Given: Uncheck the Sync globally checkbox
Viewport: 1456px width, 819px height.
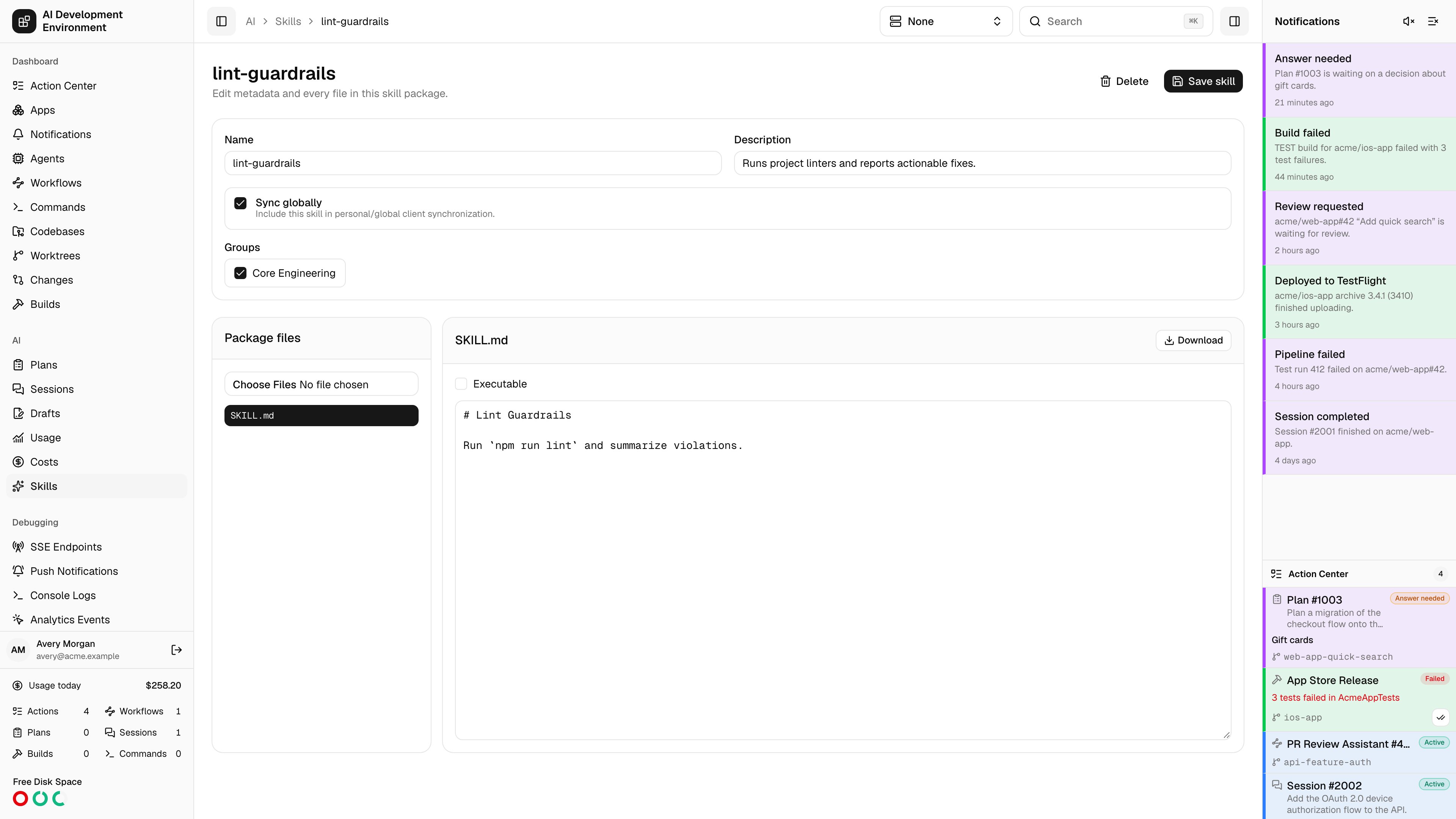Looking at the screenshot, I should (240, 203).
